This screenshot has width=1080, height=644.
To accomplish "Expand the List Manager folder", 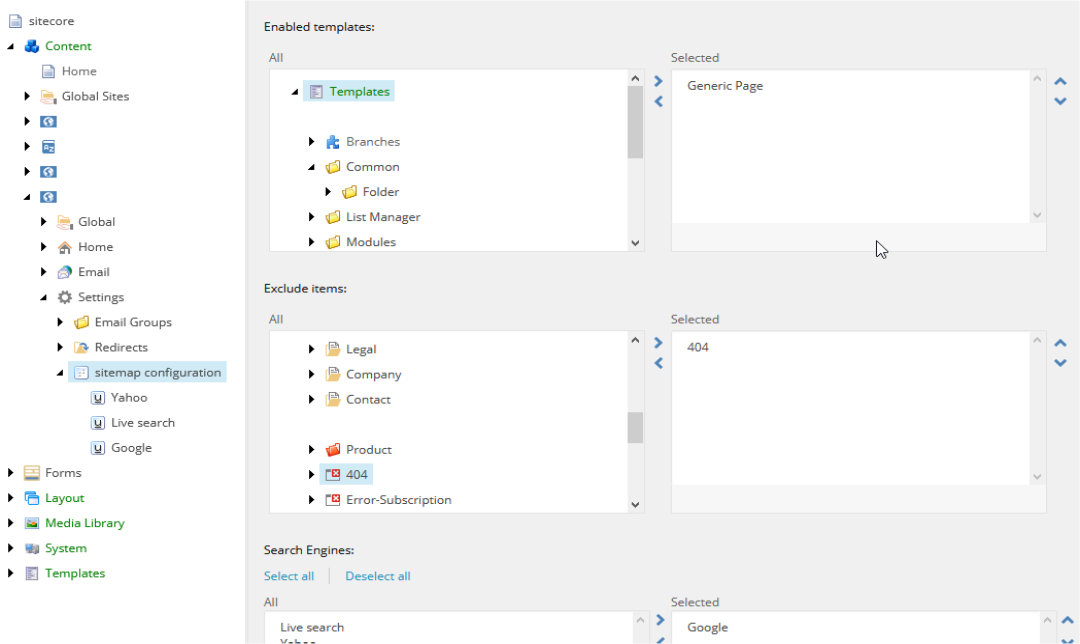I will point(311,217).
